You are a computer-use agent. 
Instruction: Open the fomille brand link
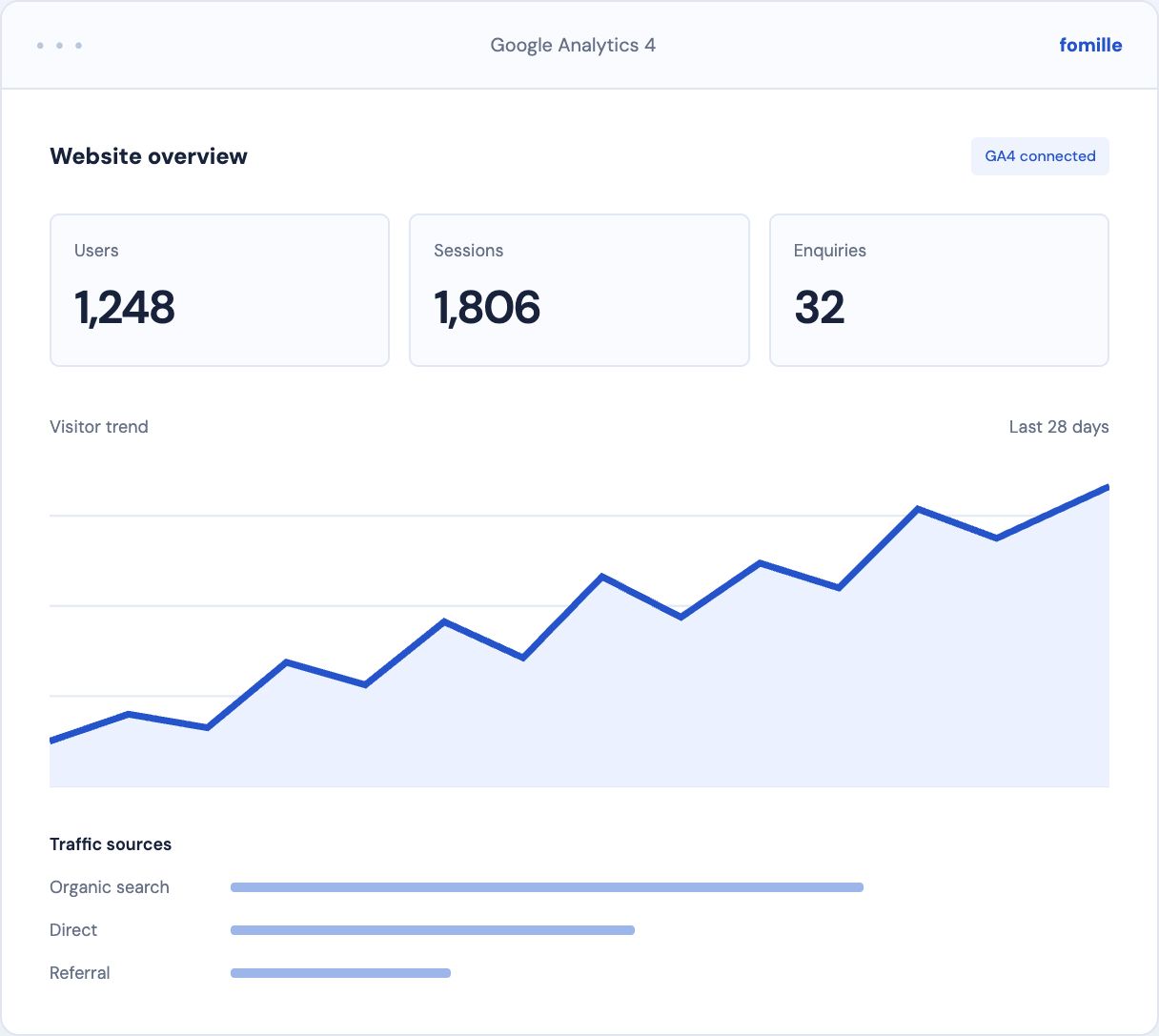coord(1090,45)
